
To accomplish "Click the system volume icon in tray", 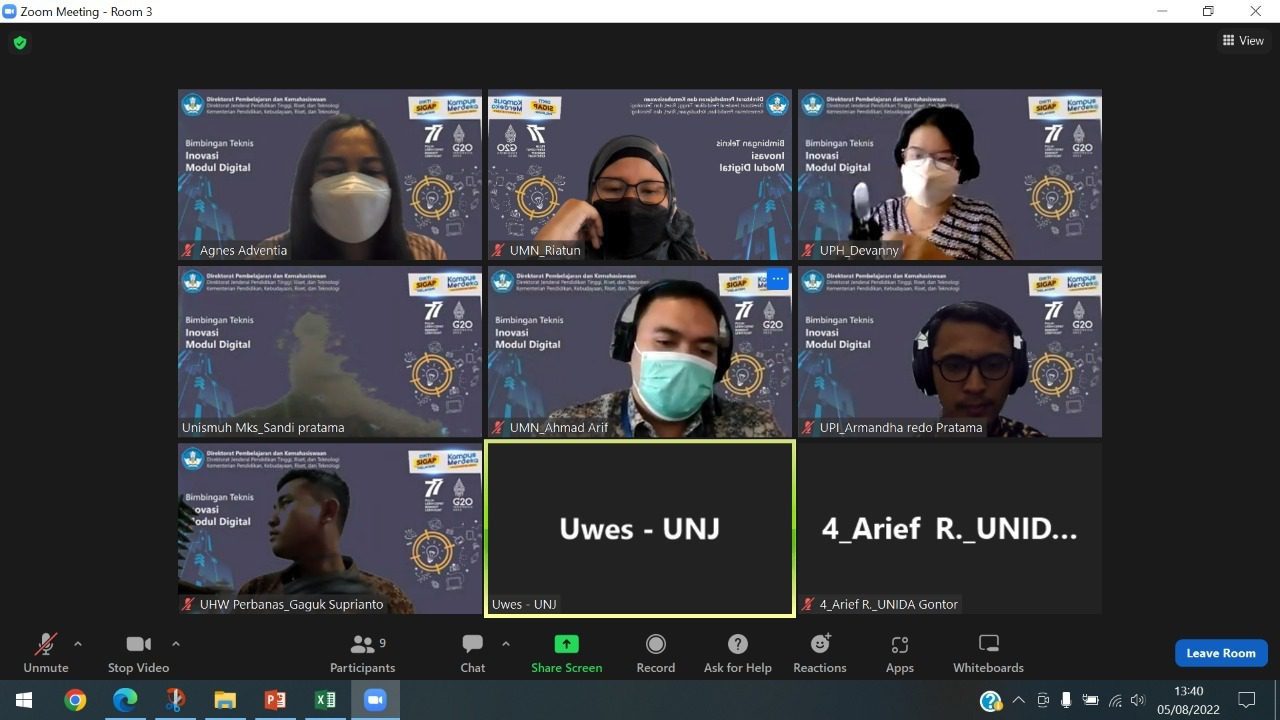I will click(1137, 700).
